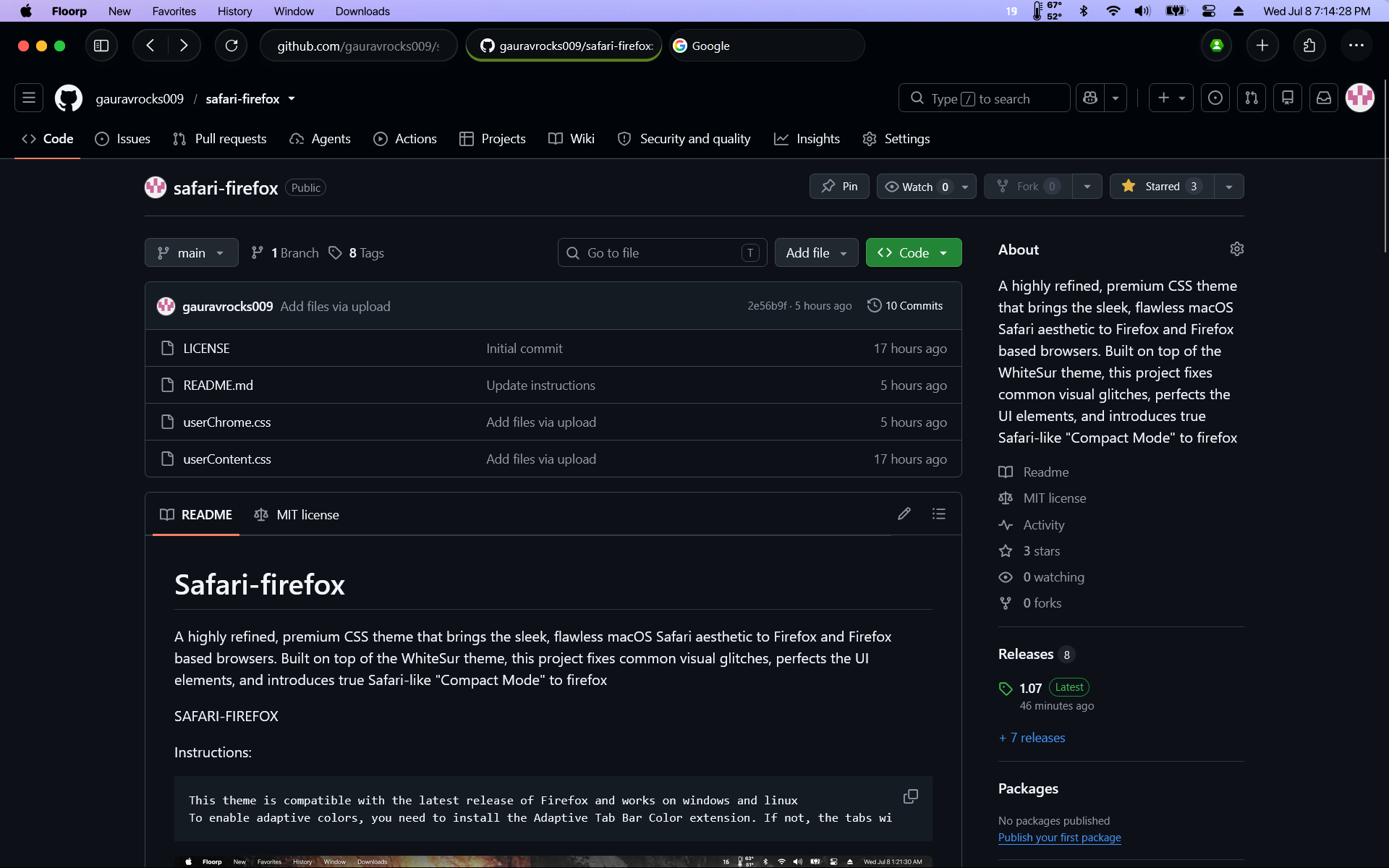This screenshot has width=1389, height=868.
Task: Open the 1.07 latest release
Action: click(x=1030, y=688)
